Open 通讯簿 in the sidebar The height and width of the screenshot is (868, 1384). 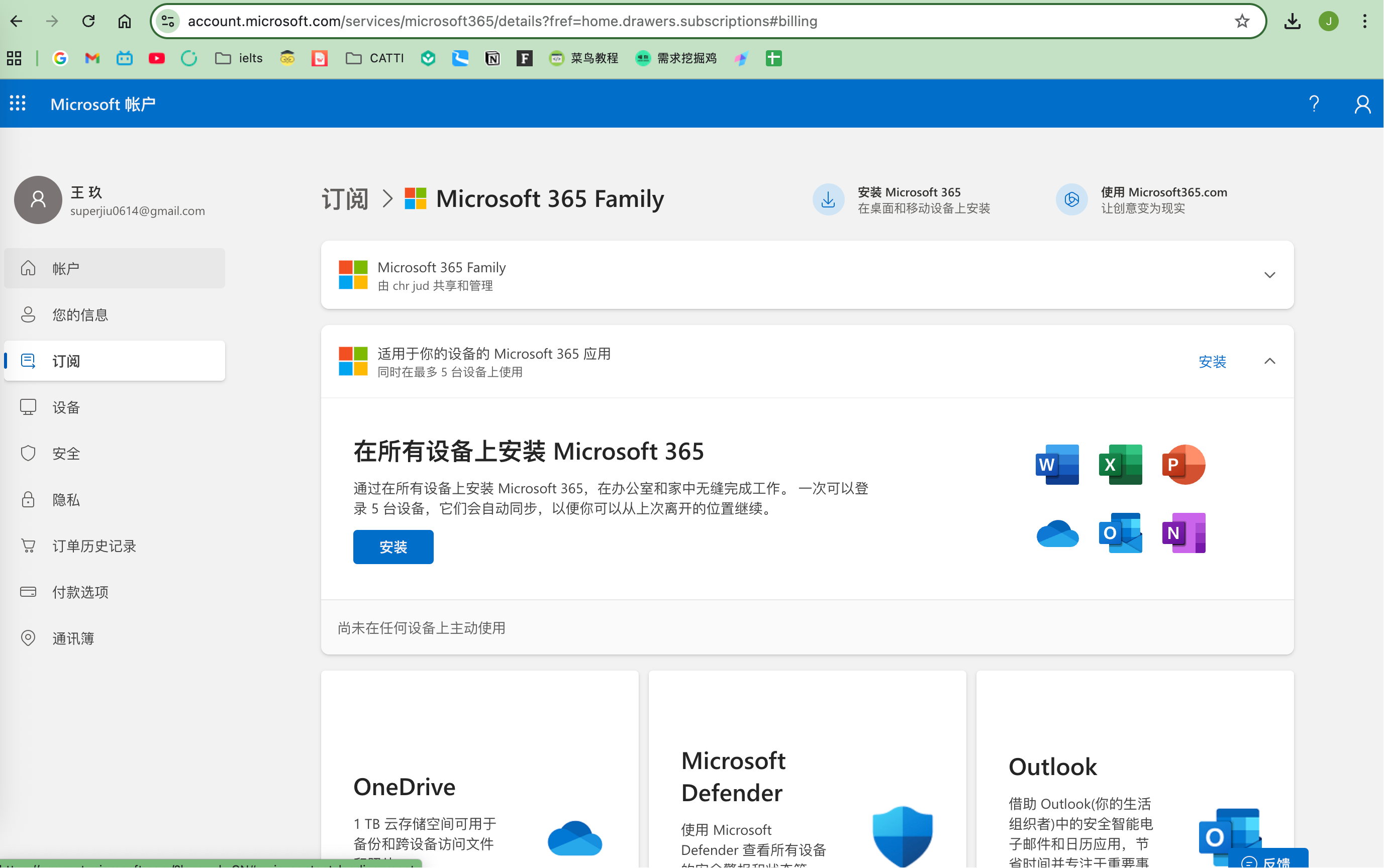[x=114, y=638]
